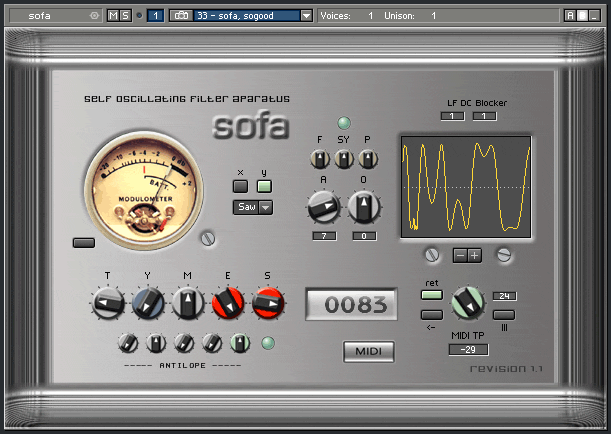This screenshot has height=434, width=611.
Task: Click the green LED beside Antilope knobs
Action: pyautogui.click(x=268, y=343)
